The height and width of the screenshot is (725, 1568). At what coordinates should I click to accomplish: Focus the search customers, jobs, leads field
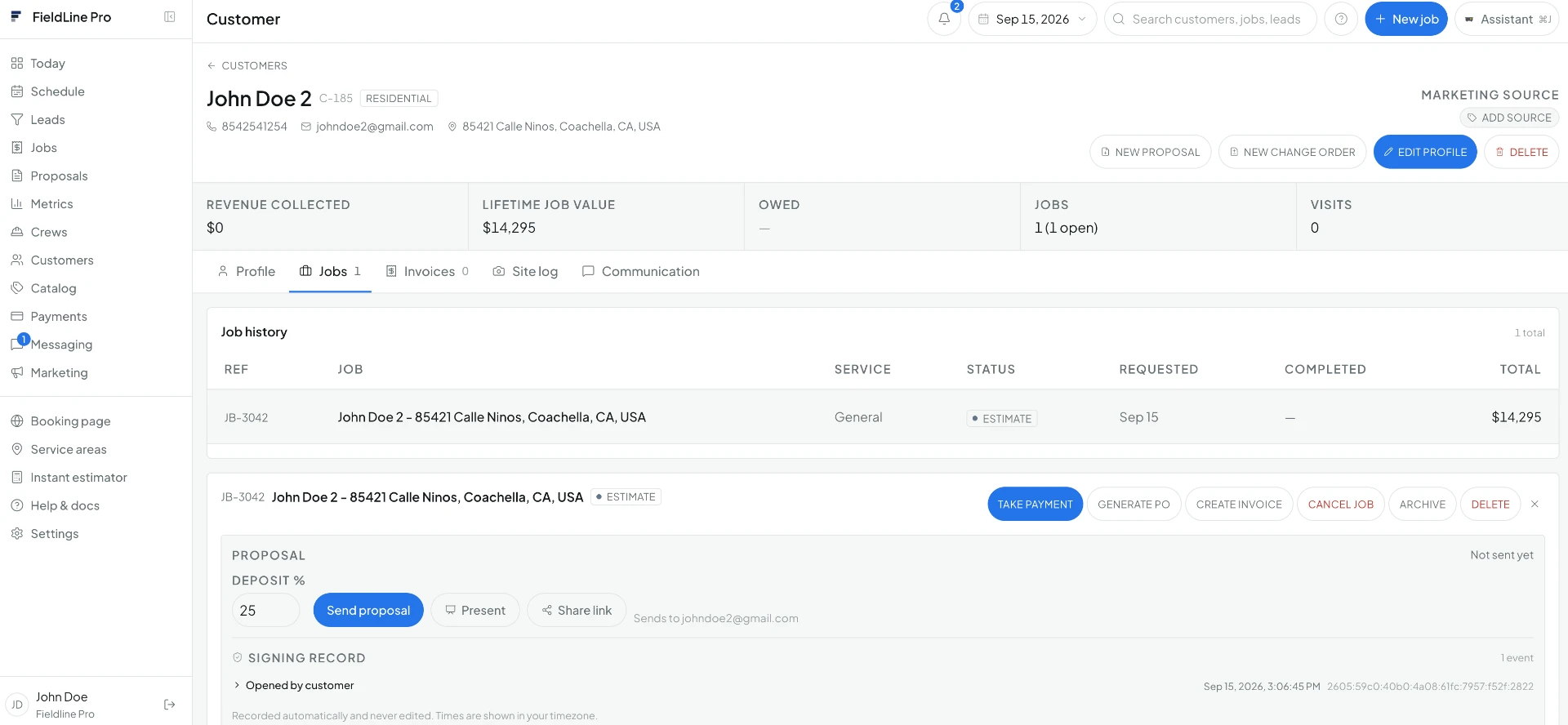tap(1210, 19)
